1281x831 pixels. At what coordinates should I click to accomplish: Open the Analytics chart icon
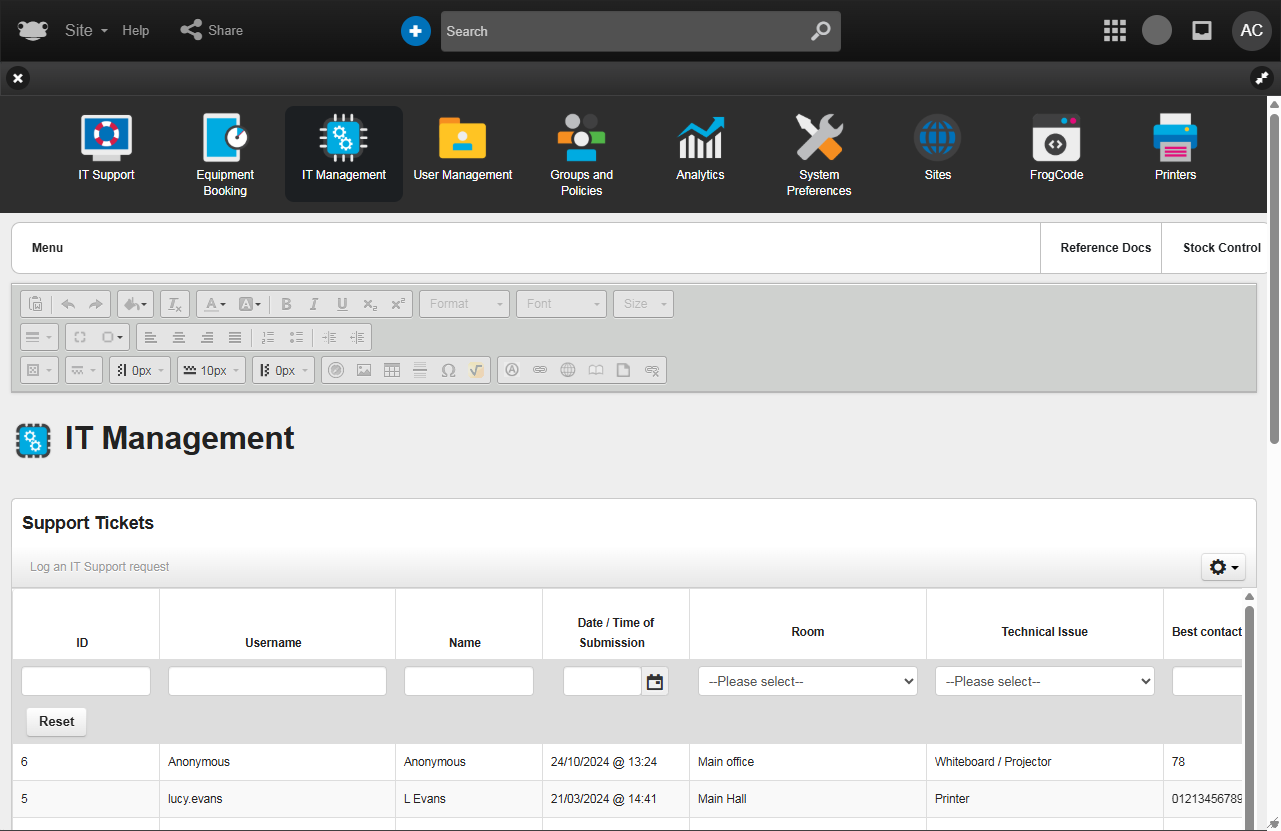pyautogui.click(x=700, y=139)
